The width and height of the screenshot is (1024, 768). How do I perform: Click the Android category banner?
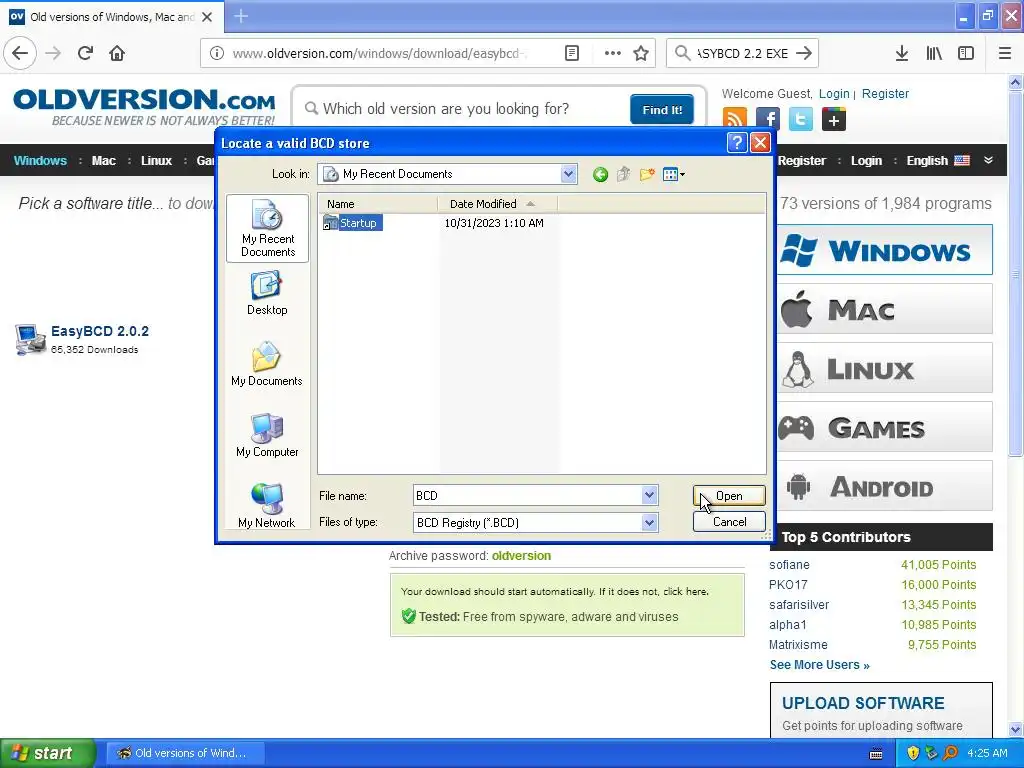tap(884, 487)
